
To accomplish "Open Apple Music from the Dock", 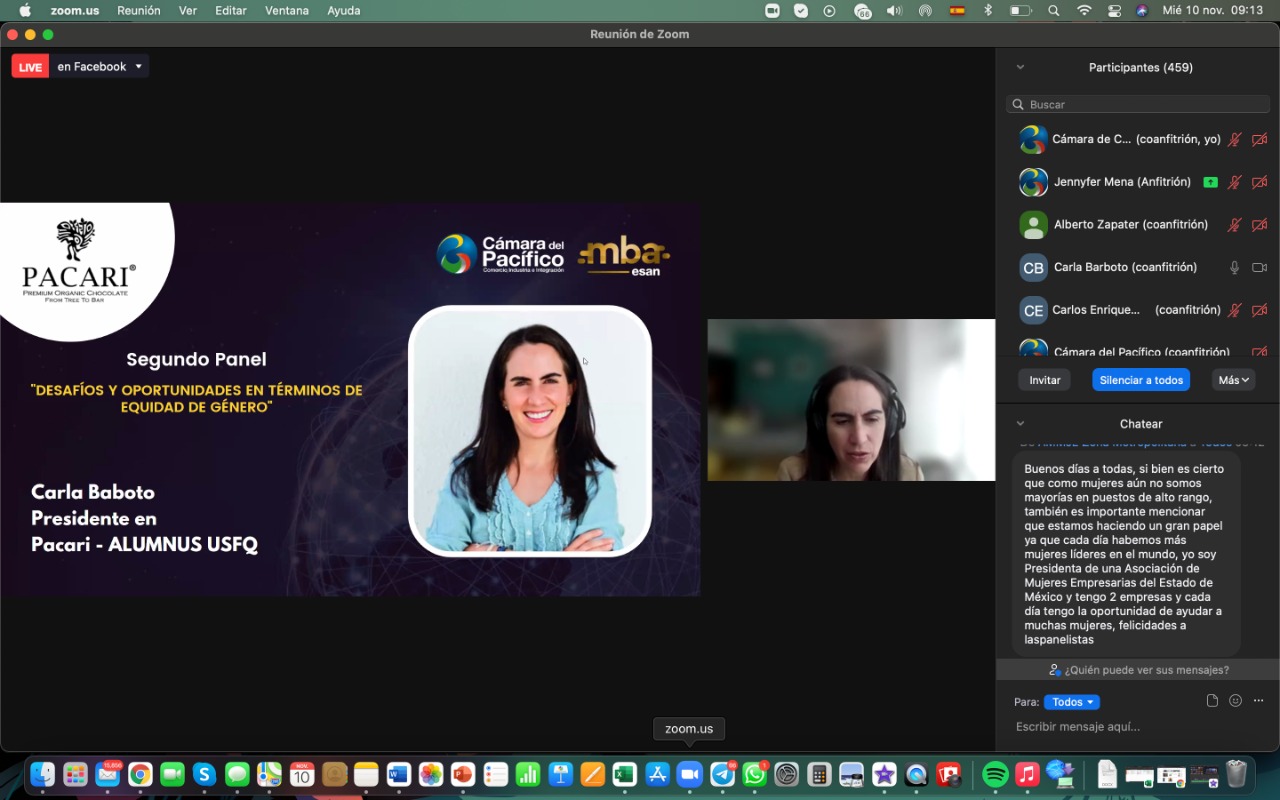I will click(x=1027, y=774).
